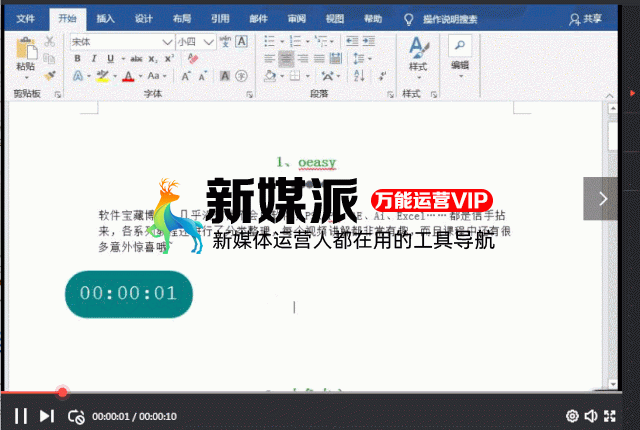Switch to the 审阅 tab

pyautogui.click(x=297, y=19)
